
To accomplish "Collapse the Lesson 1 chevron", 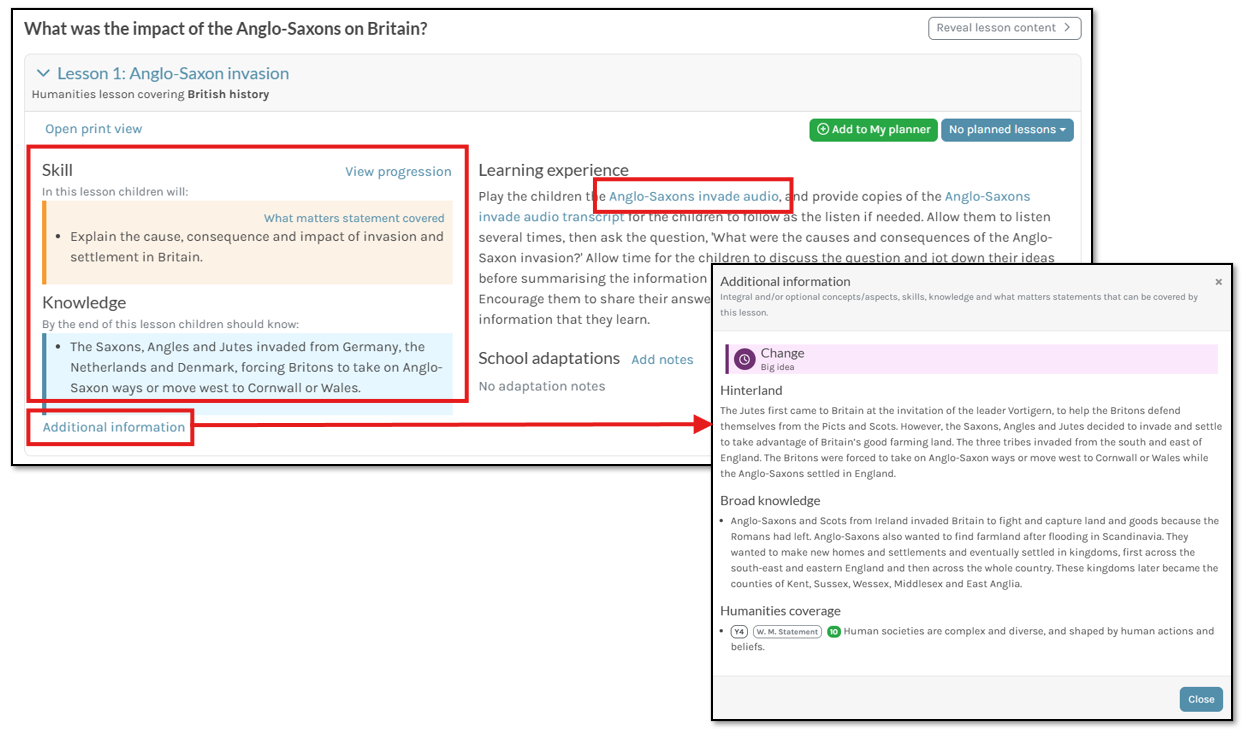I will (x=43, y=74).
